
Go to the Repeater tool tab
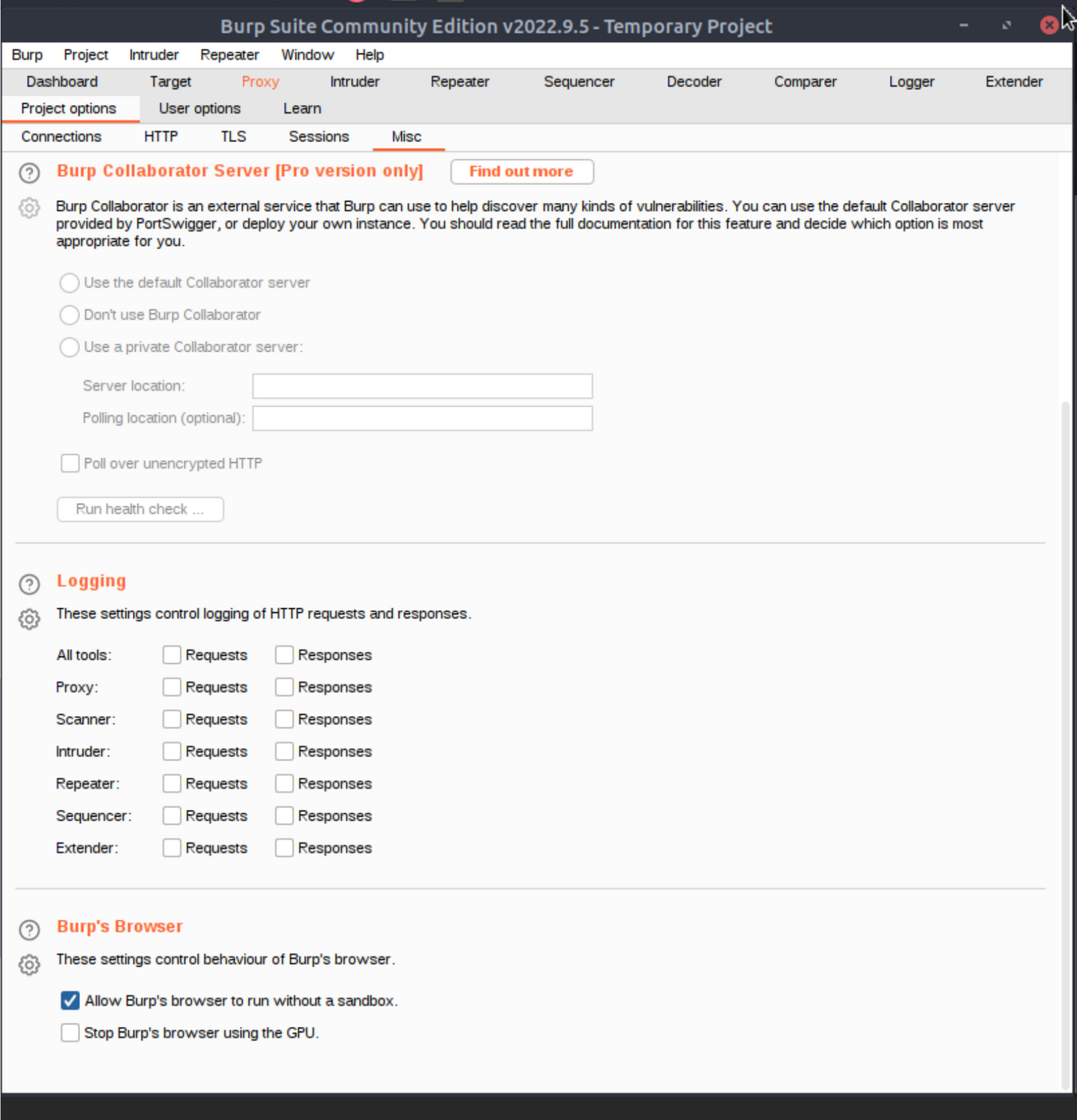click(x=460, y=81)
